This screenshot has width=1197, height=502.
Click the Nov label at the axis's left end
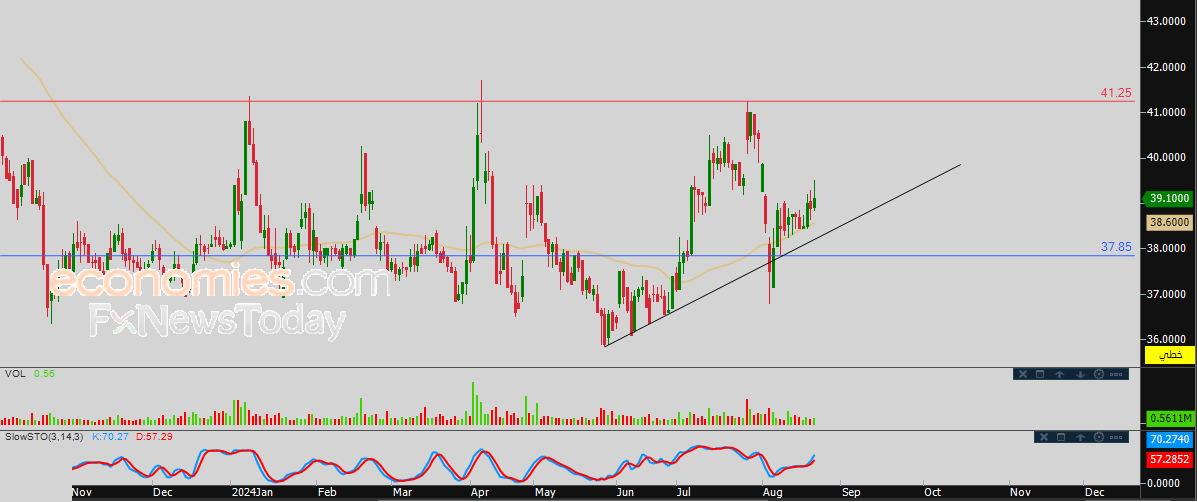pyautogui.click(x=82, y=494)
